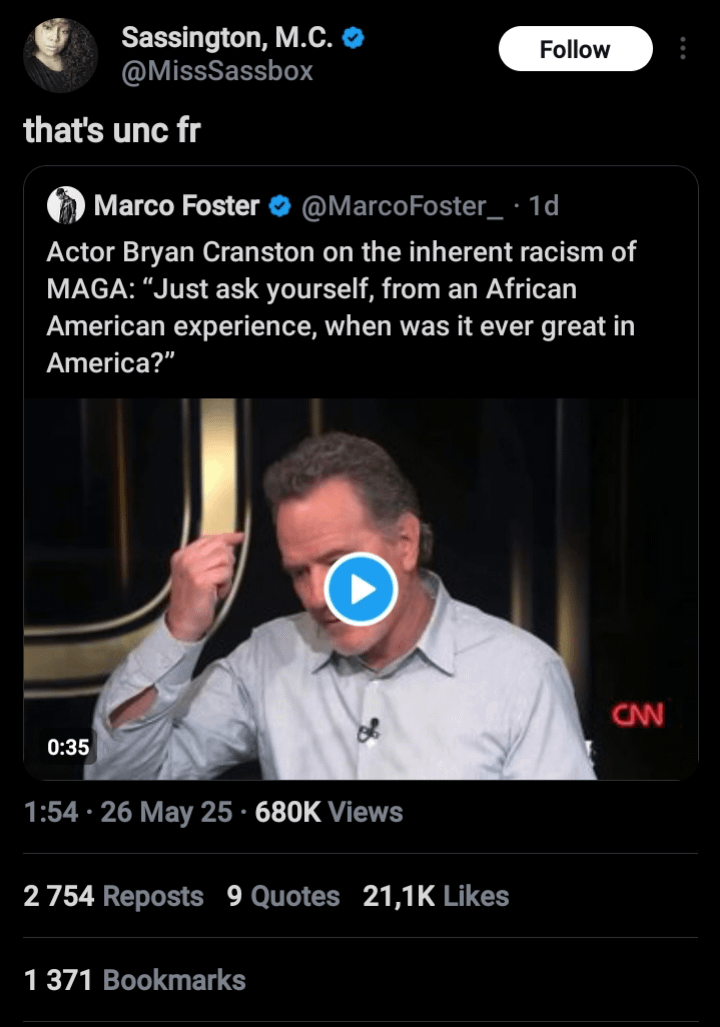Open the 9 Quotes list
This screenshot has width=720, height=1027.
click(x=283, y=897)
